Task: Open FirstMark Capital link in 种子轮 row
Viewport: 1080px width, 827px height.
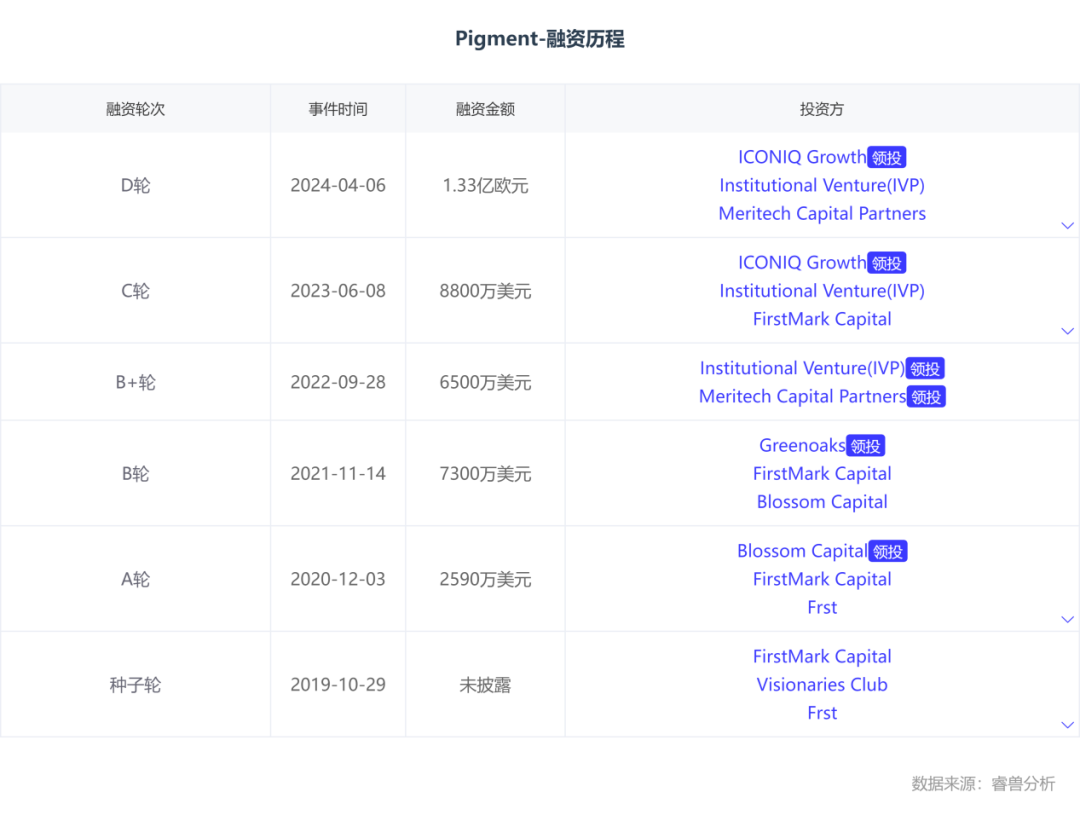Action: coord(822,656)
